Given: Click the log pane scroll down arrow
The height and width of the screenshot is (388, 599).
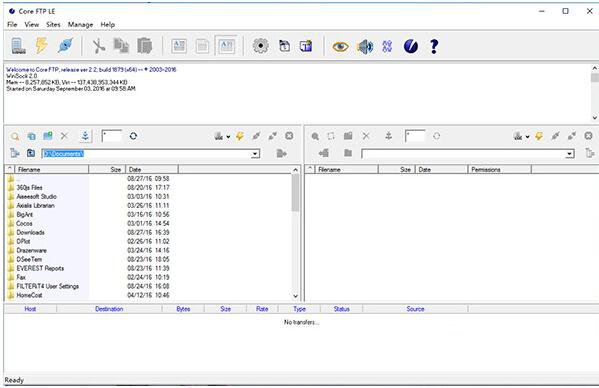Looking at the screenshot, I should pyautogui.click(x=594, y=118).
